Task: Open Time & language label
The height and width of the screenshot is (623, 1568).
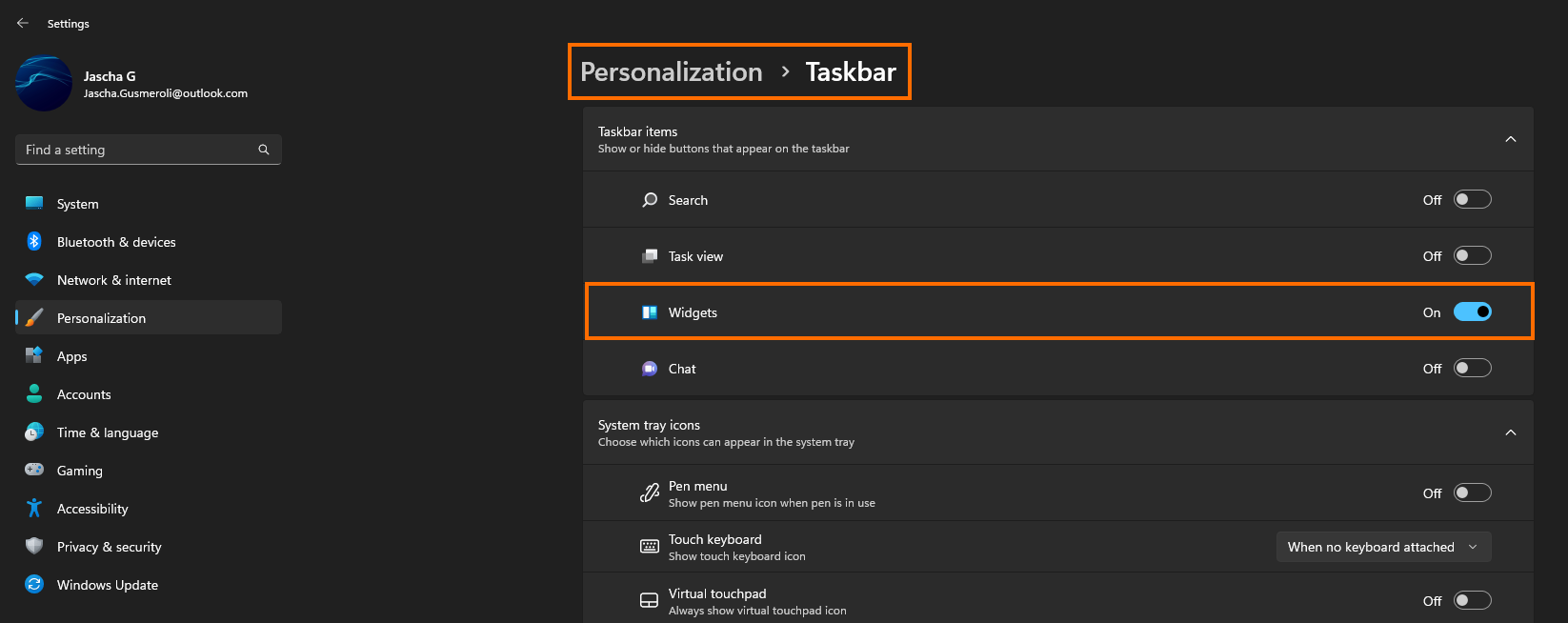Action: click(x=108, y=432)
